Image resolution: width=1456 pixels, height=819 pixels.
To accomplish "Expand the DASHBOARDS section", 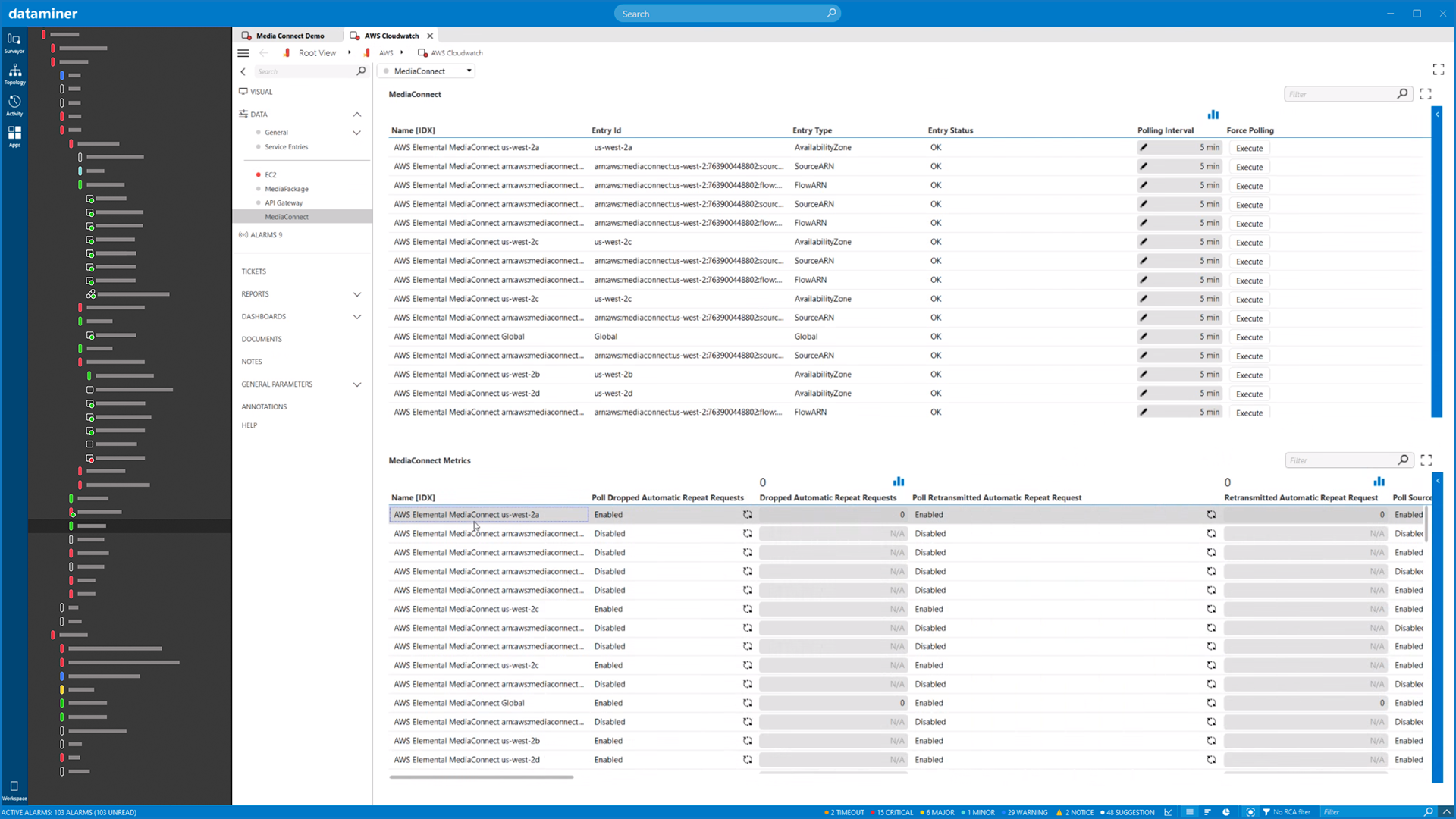I will click(x=357, y=317).
